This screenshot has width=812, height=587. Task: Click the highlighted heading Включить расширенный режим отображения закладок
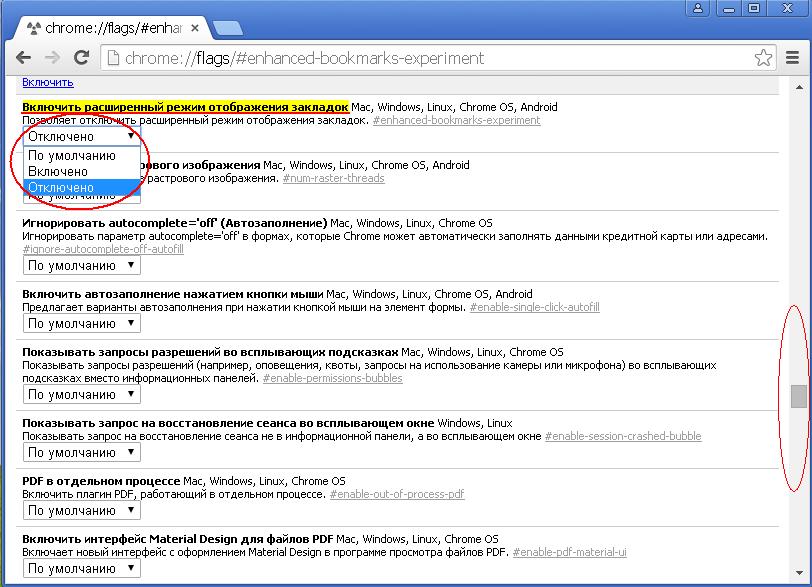click(x=185, y=107)
